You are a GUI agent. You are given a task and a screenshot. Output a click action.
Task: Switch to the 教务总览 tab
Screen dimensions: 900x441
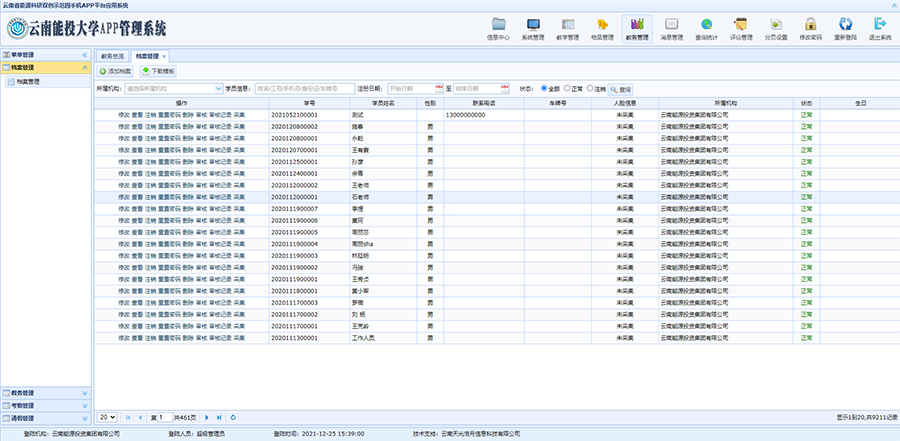pos(114,56)
